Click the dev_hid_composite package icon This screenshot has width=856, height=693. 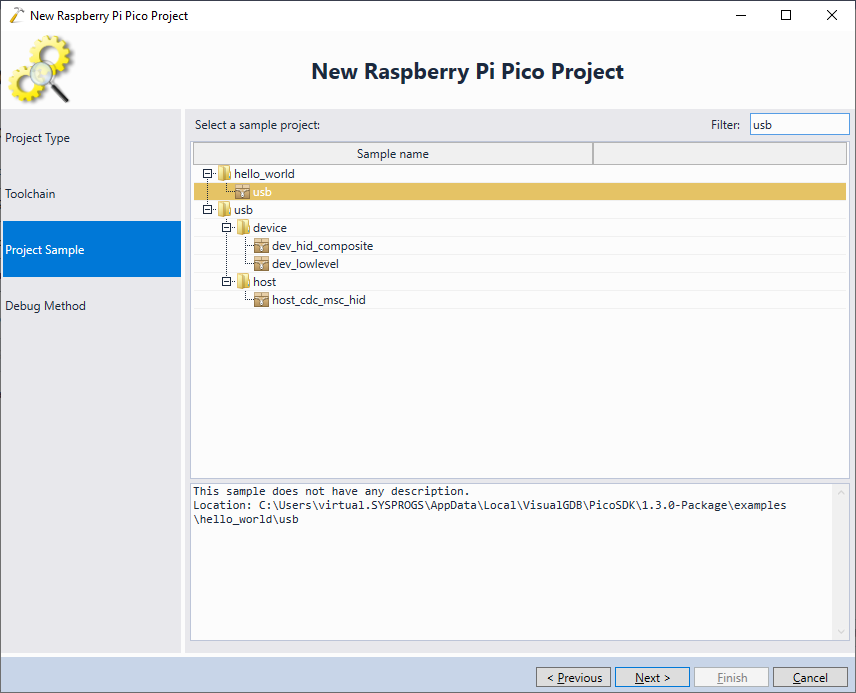tap(261, 246)
